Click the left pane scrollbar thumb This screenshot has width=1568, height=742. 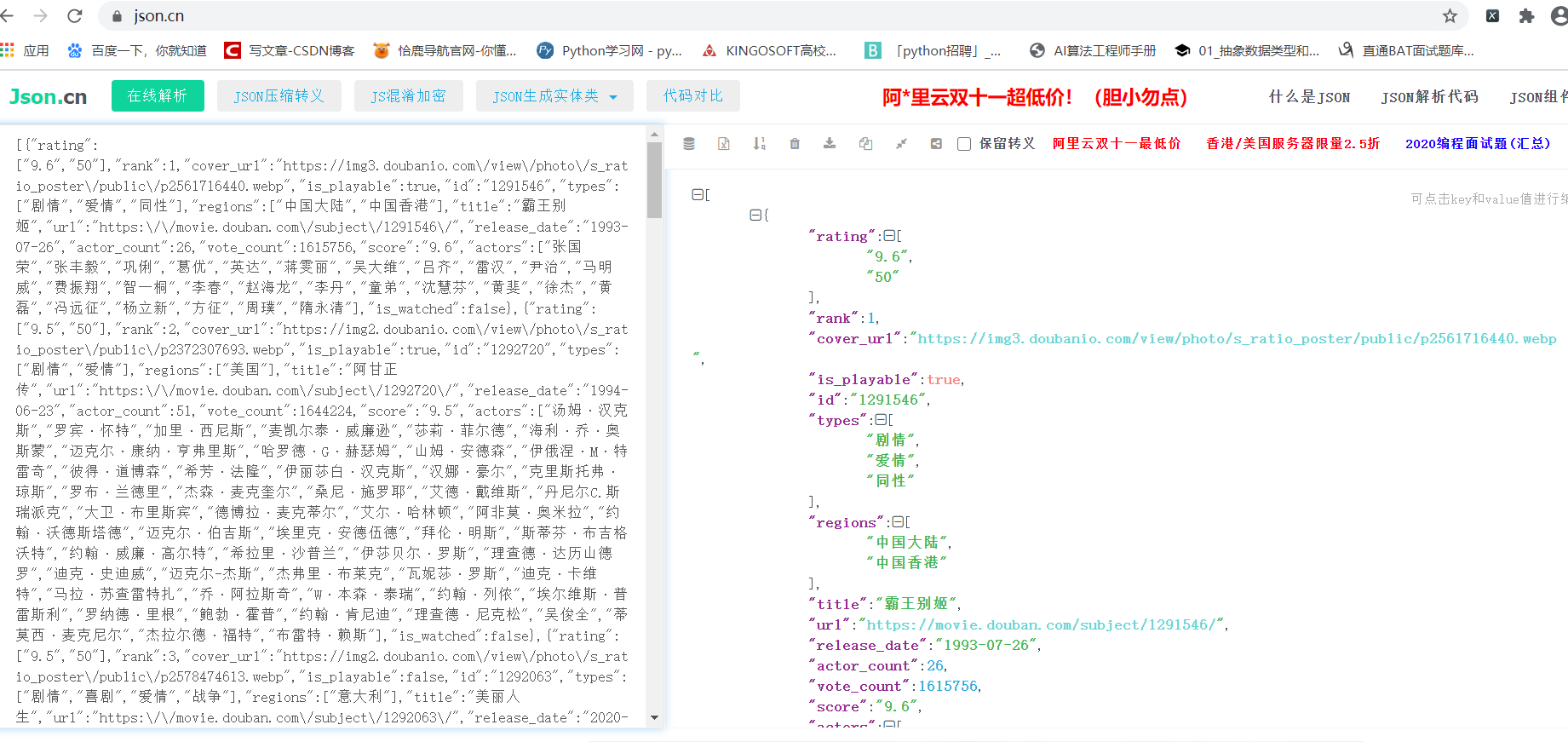coord(654,180)
